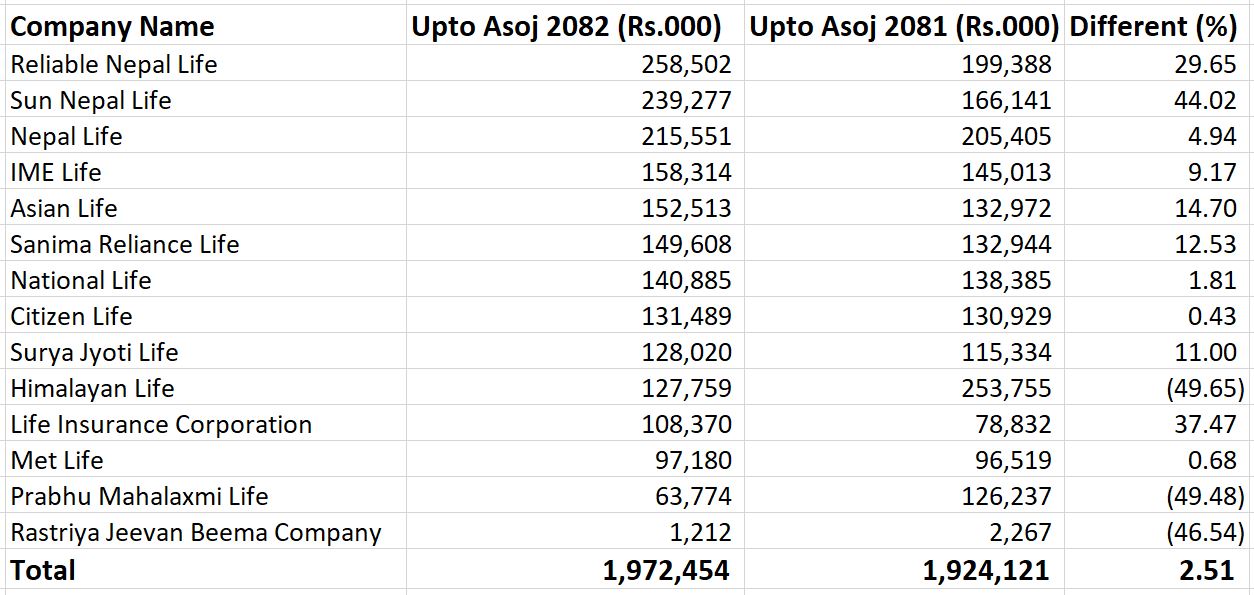
Task: Click IME Life's 9.17 percent cell
Action: (x=1212, y=173)
